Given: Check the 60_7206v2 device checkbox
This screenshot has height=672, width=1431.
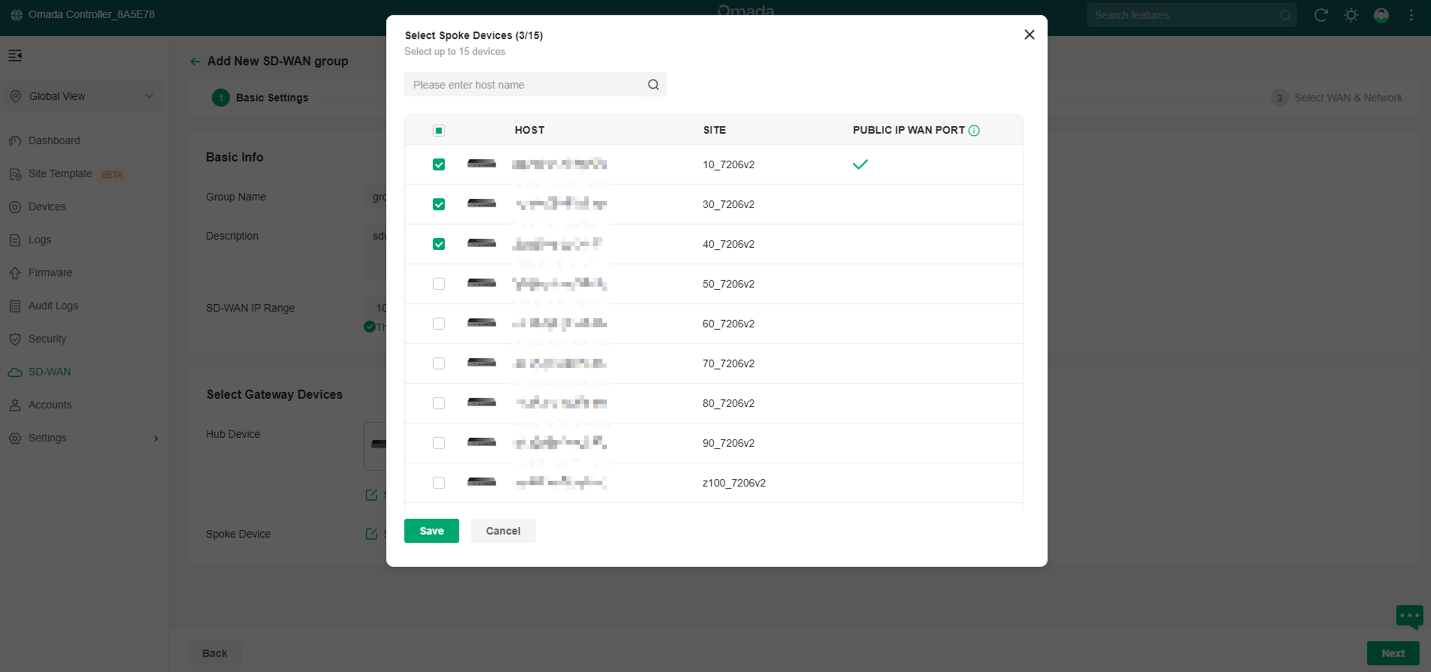Looking at the screenshot, I should [x=439, y=324].
